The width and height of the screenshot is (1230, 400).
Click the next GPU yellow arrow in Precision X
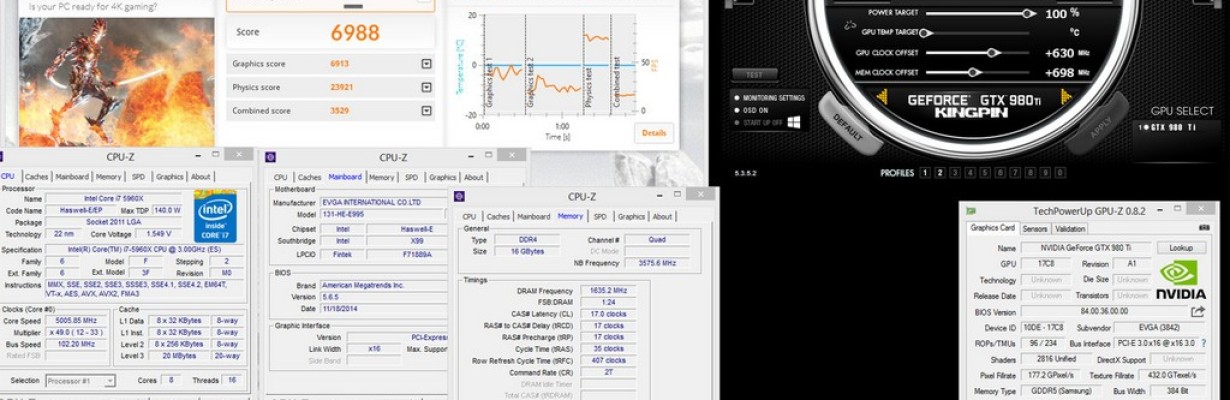coord(1069,98)
